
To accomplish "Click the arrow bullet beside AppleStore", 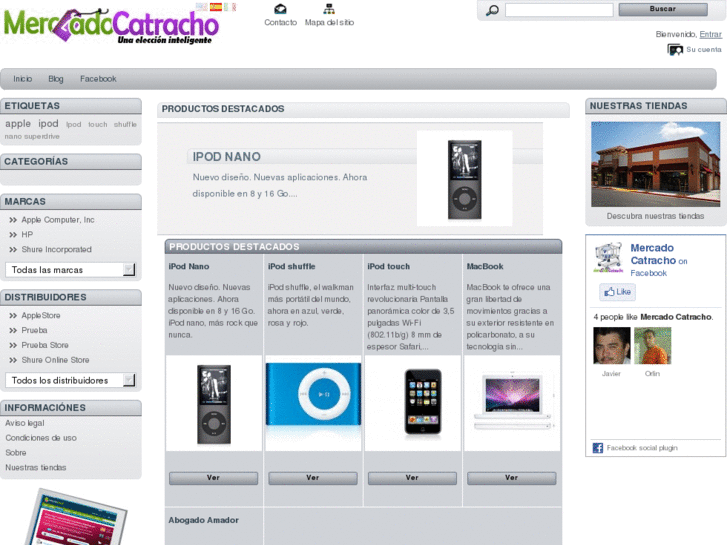I will click(13, 315).
